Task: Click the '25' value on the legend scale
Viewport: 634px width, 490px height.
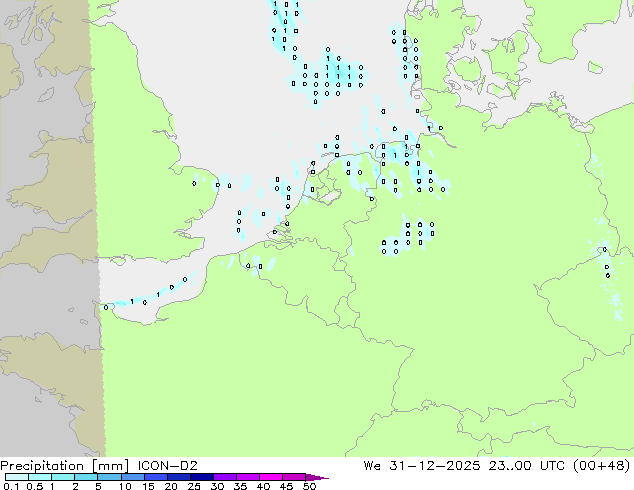Action: tap(194, 486)
